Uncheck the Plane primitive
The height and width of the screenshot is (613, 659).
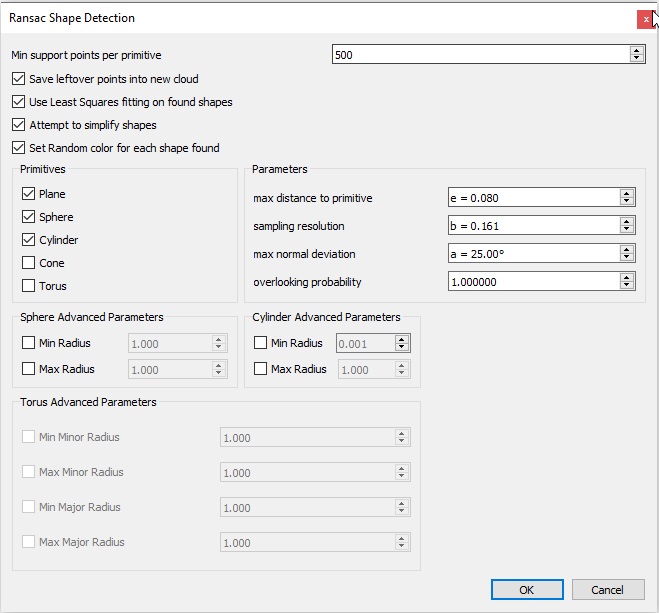tap(28, 194)
